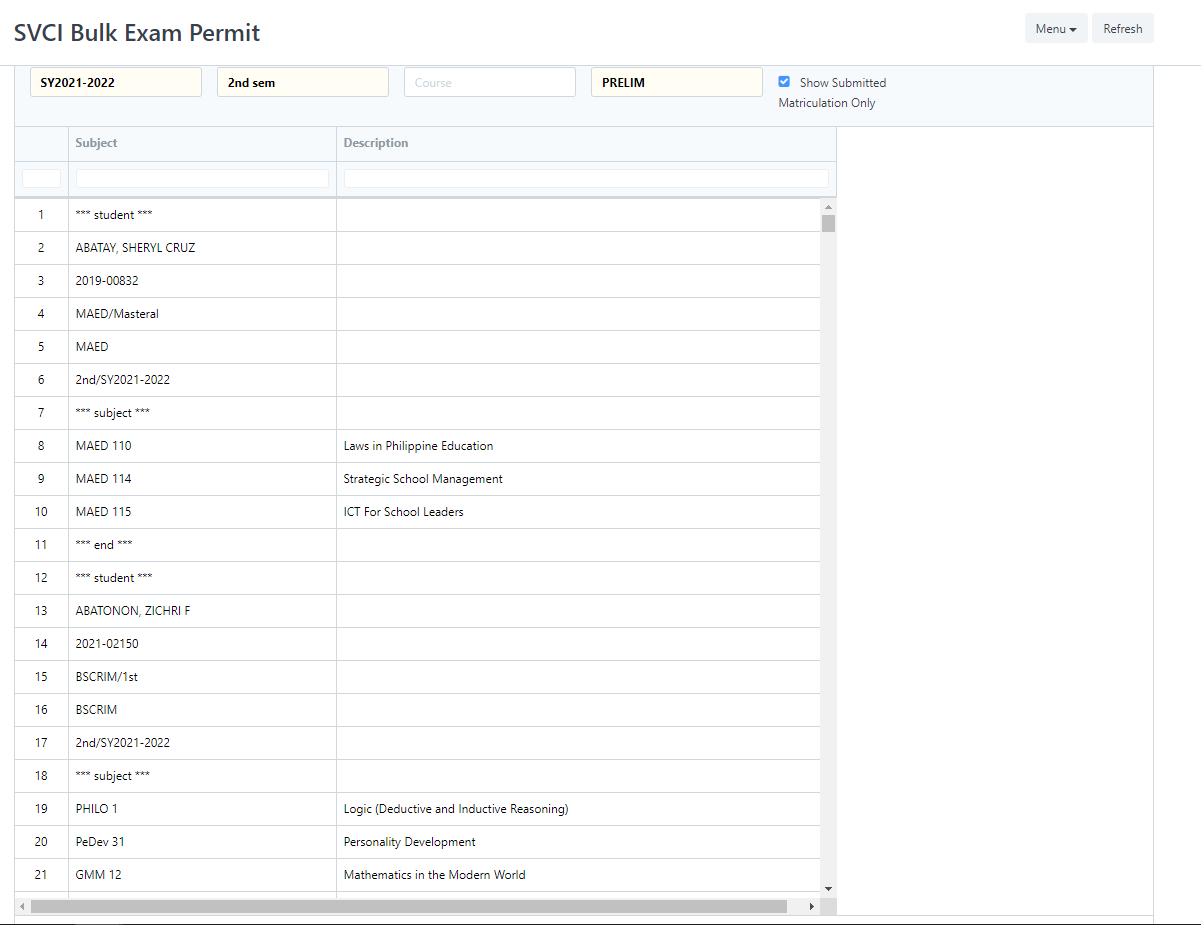The height and width of the screenshot is (925, 1201).
Task: Click the horizontal scrollbar right arrow
Action: [x=812, y=906]
